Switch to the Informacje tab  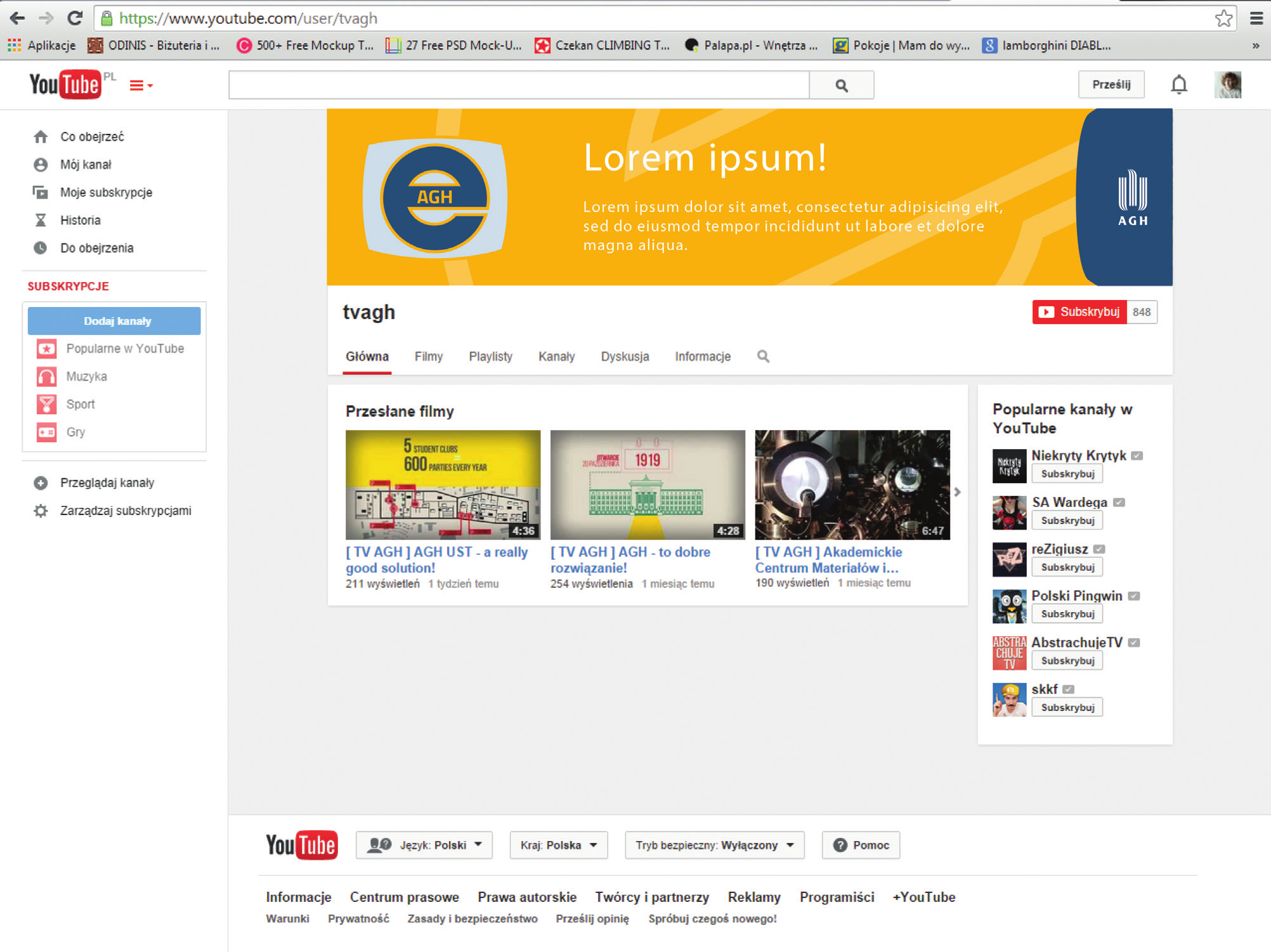point(702,356)
